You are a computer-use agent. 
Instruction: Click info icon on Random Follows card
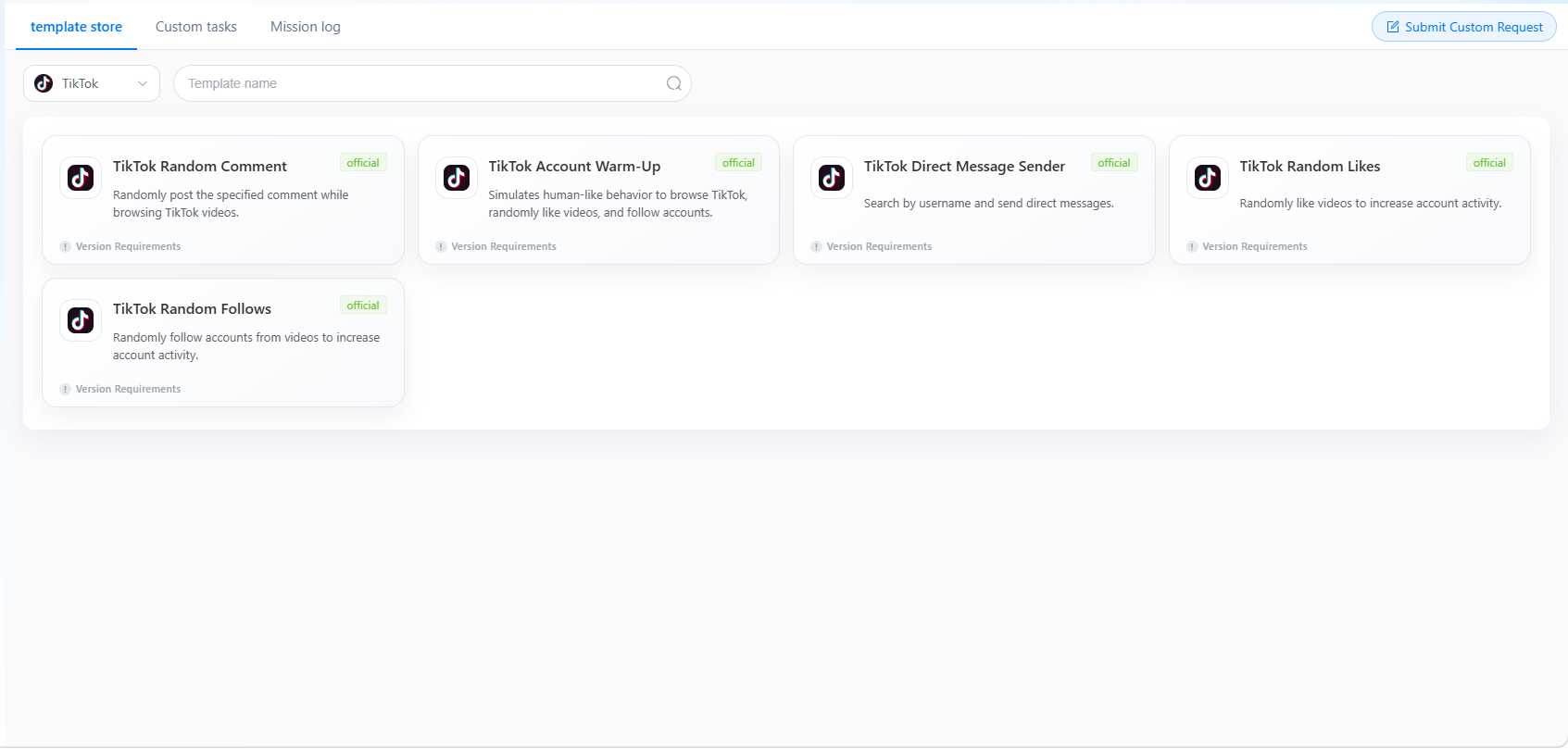tap(65, 389)
